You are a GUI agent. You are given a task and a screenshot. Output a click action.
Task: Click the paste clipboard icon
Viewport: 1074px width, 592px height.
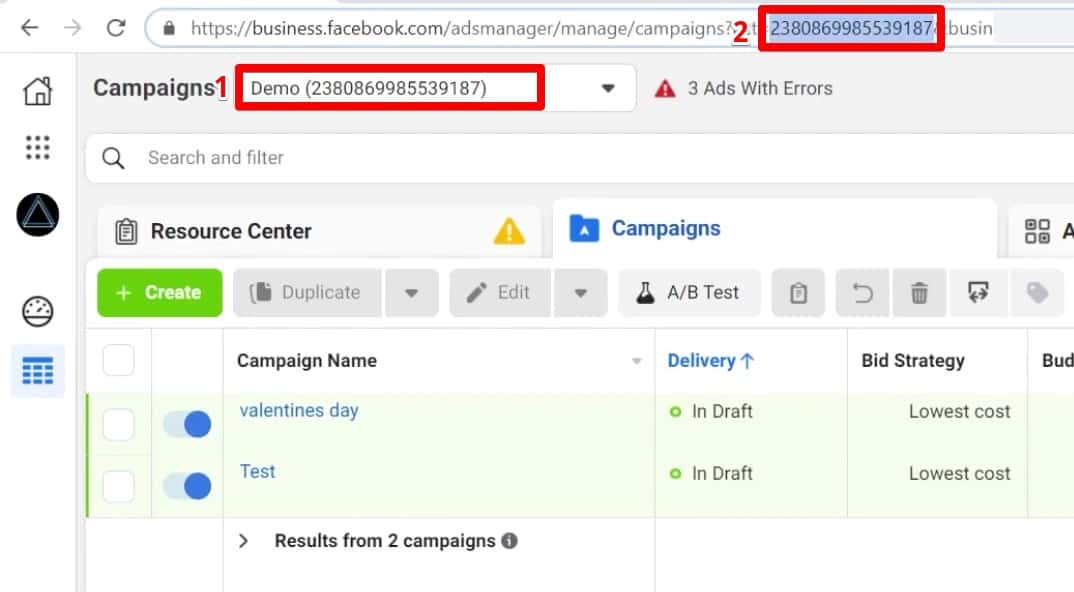click(x=799, y=292)
